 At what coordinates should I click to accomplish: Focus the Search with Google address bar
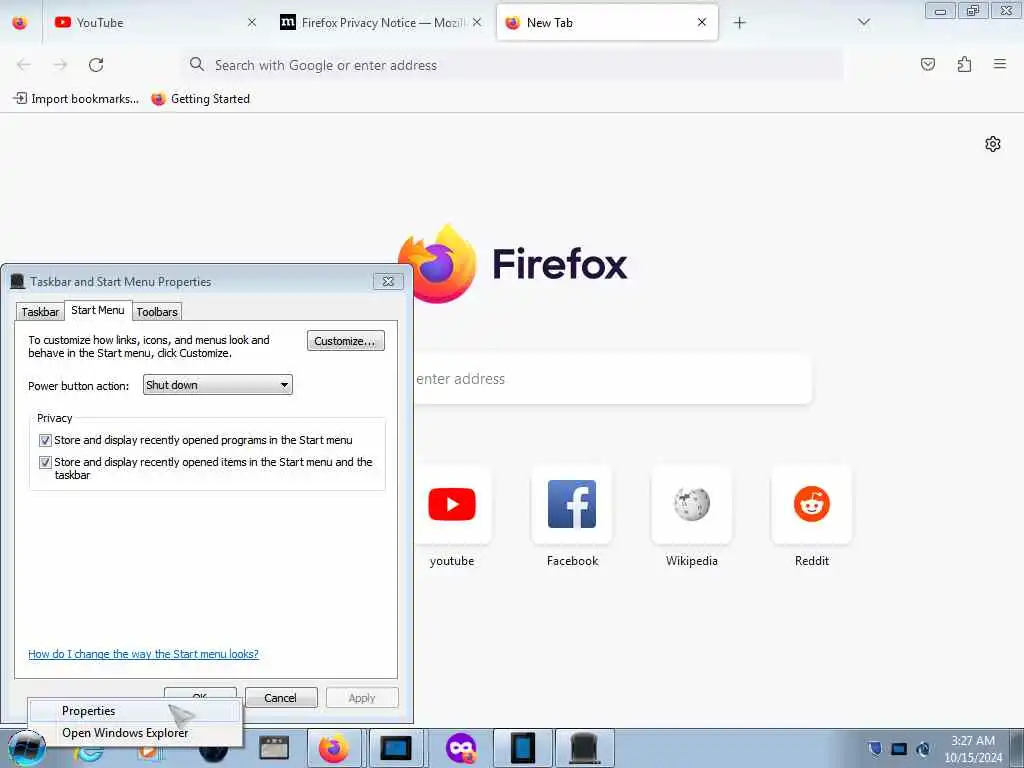tap(513, 65)
